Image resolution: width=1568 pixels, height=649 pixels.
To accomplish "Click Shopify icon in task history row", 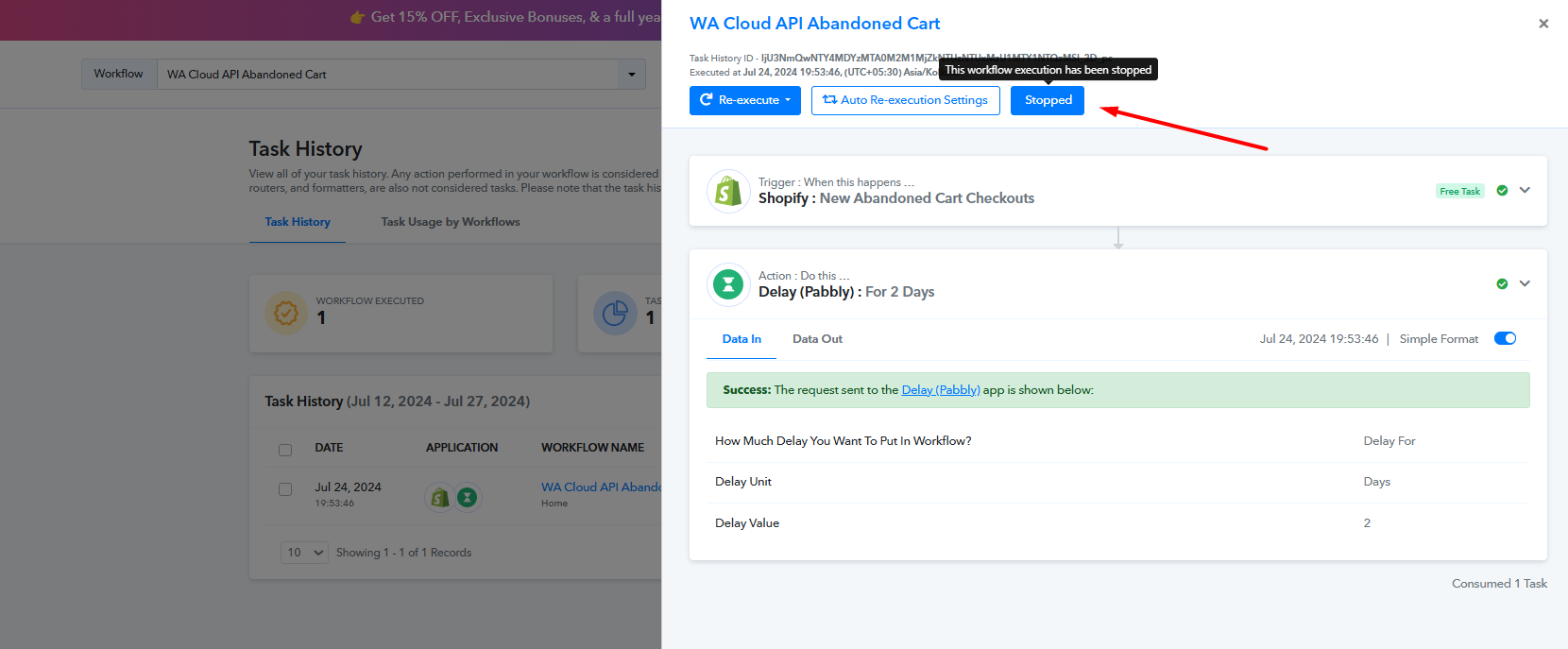I will pyautogui.click(x=440, y=497).
